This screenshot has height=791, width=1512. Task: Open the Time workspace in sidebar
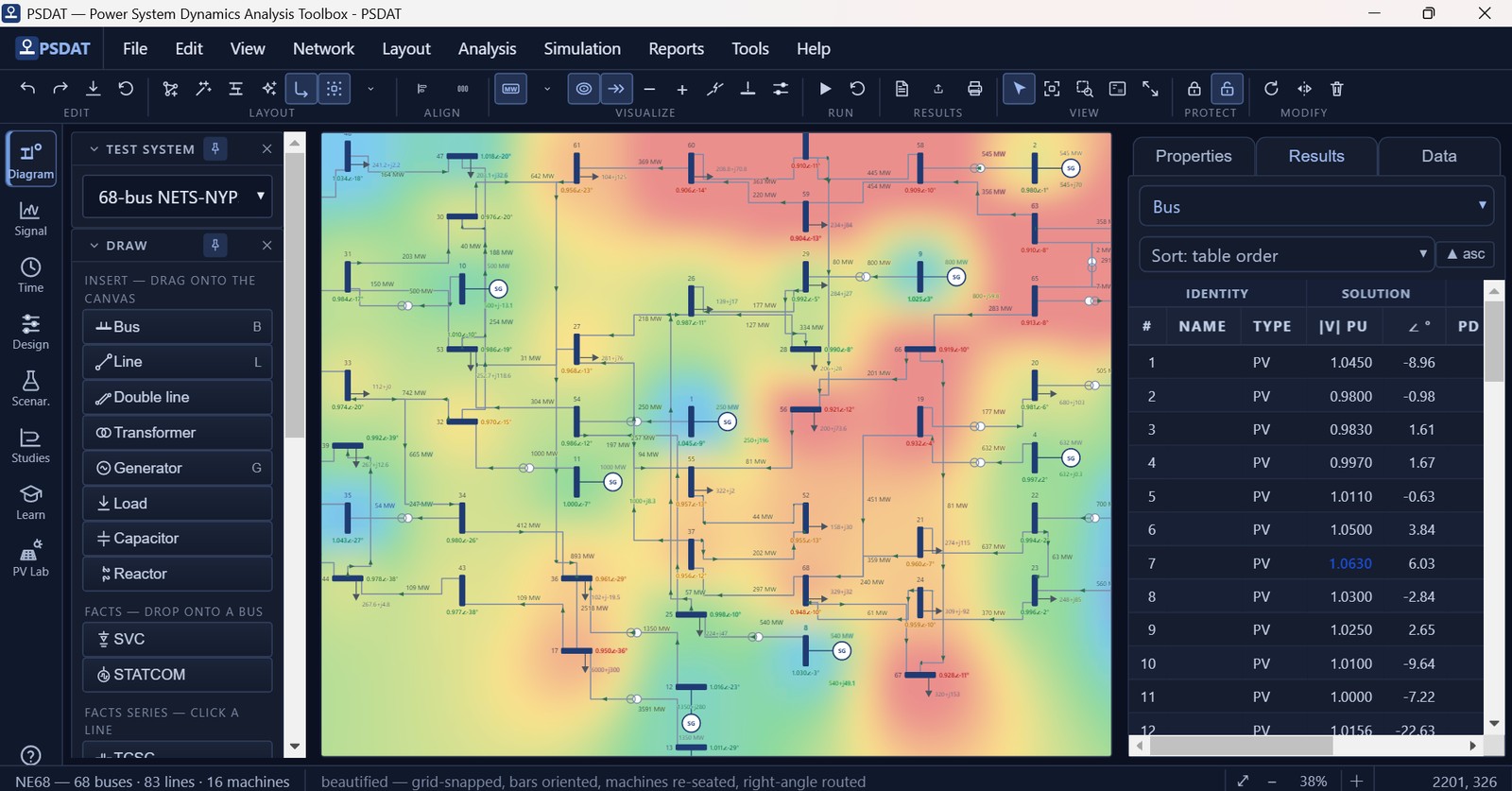pos(30,276)
